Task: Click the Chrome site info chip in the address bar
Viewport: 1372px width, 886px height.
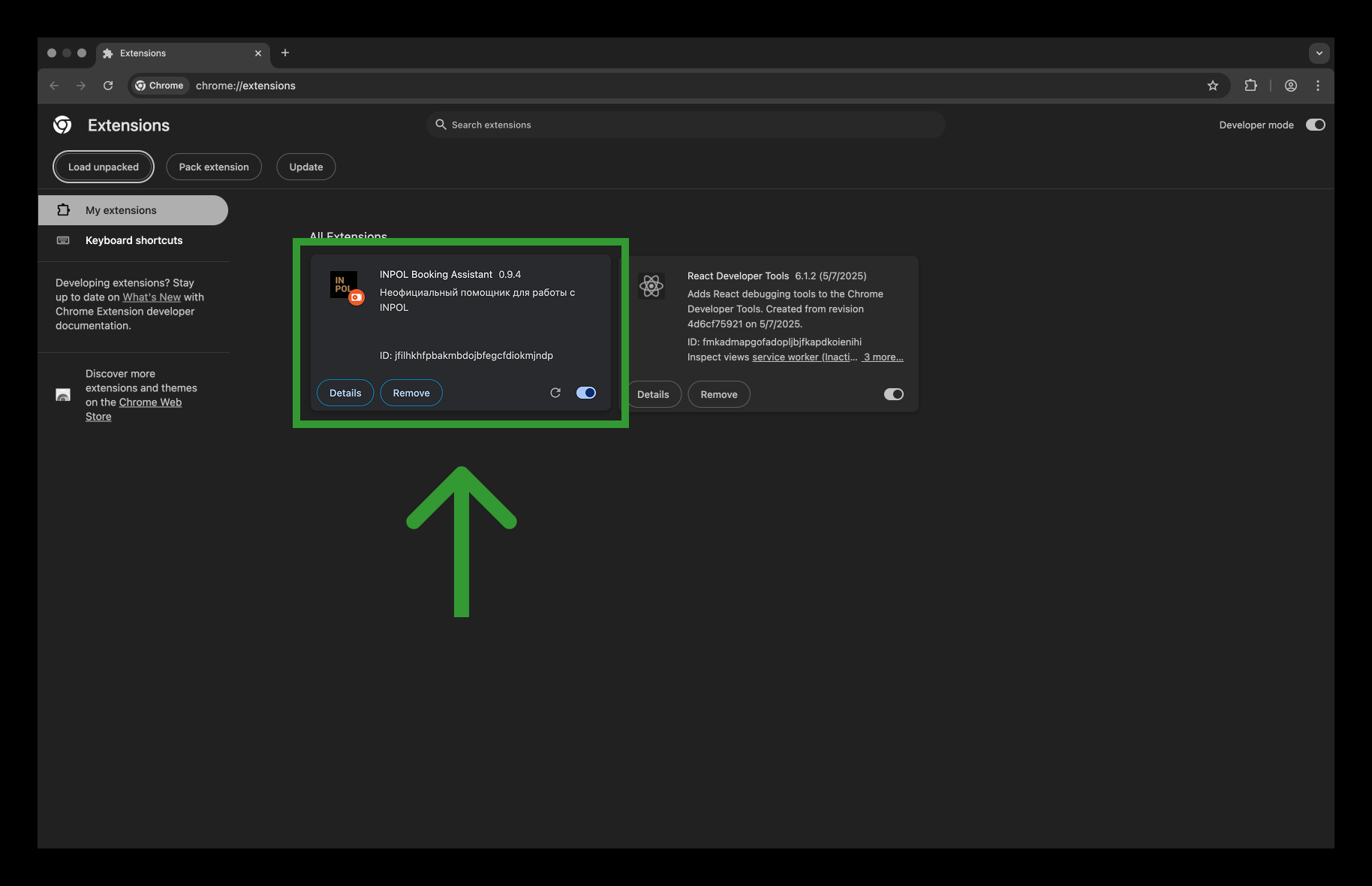Action: [x=160, y=86]
